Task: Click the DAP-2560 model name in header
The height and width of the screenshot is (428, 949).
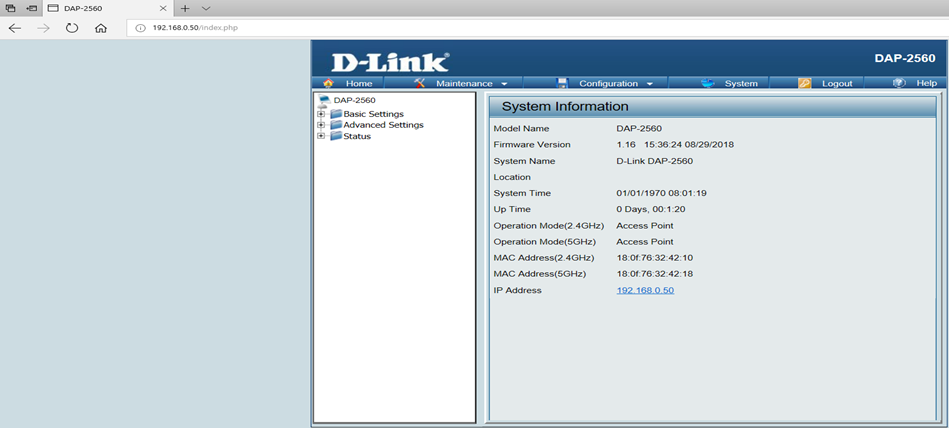Action: [x=905, y=59]
